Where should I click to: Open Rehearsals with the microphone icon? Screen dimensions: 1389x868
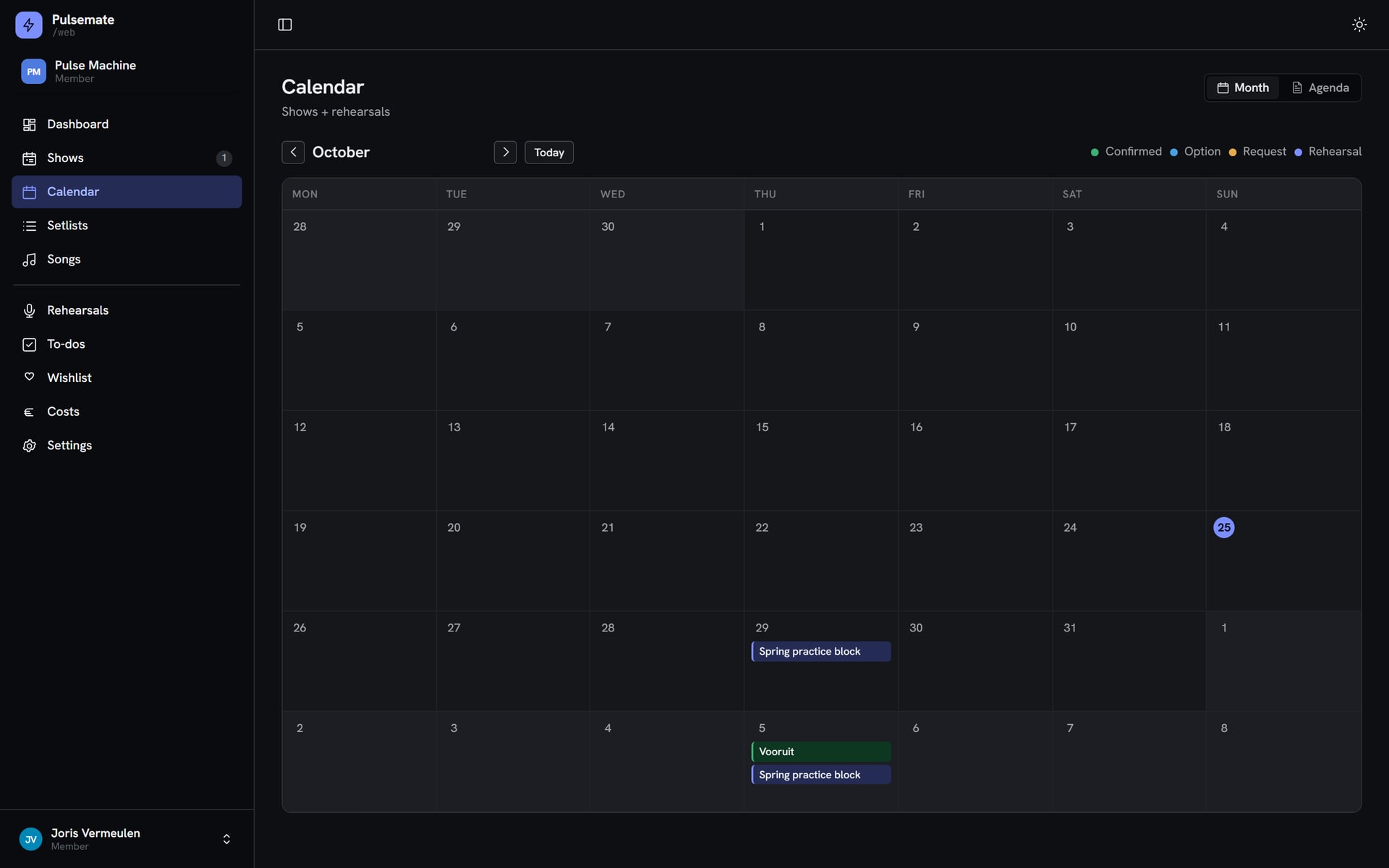pos(127,310)
